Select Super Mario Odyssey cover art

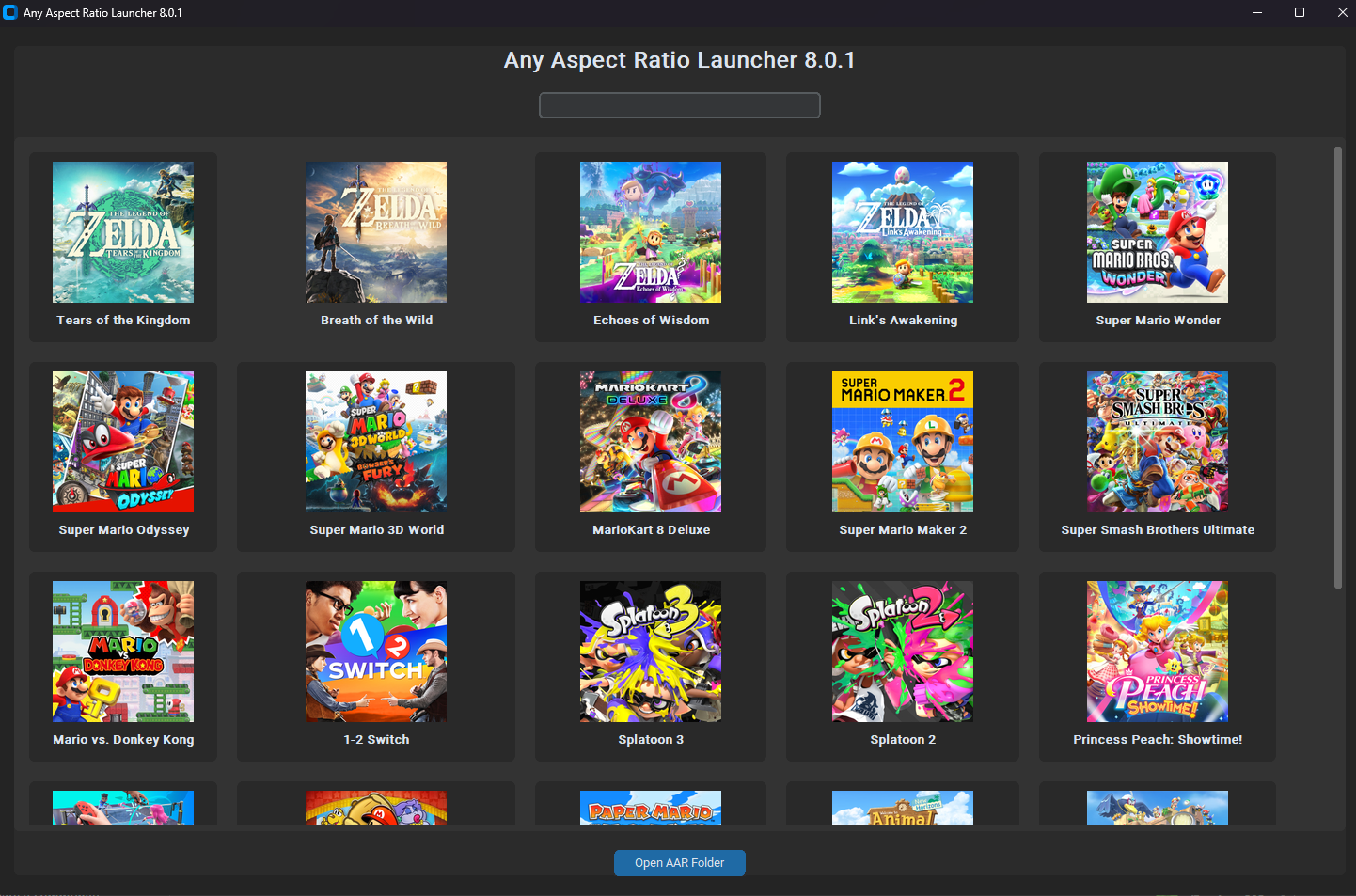[x=123, y=442]
